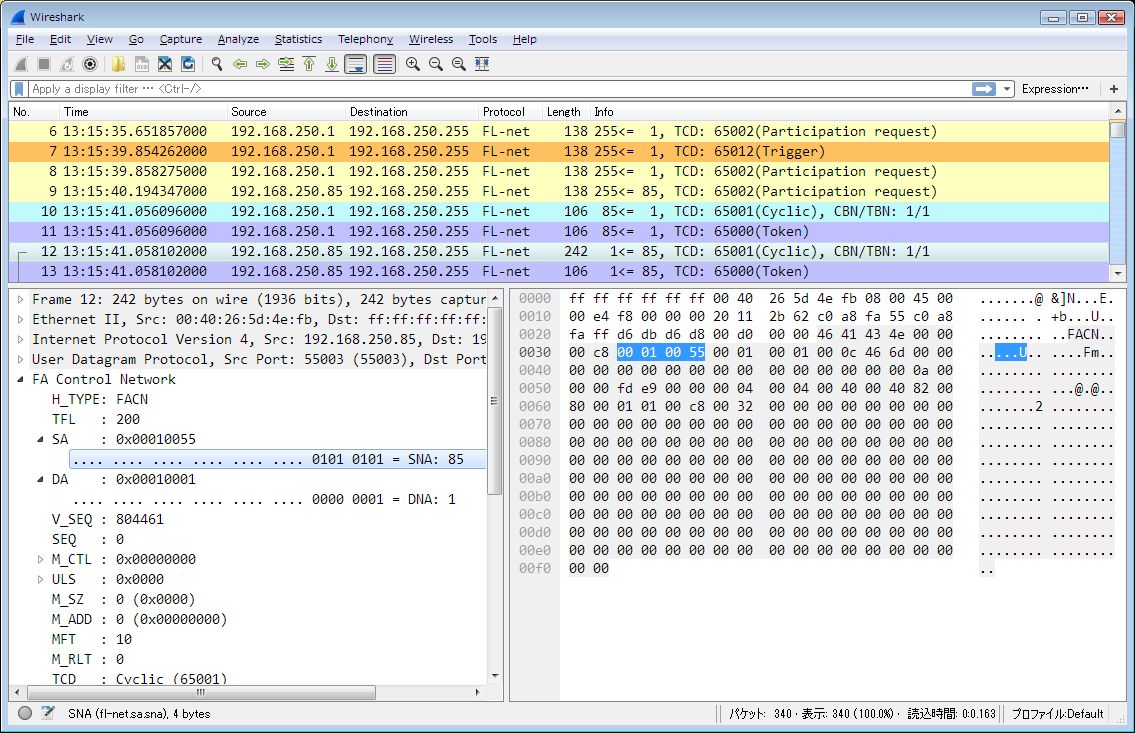Open the Expression dialog
The height and width of the screenshot is (733, 1135).
(1055, 89)
